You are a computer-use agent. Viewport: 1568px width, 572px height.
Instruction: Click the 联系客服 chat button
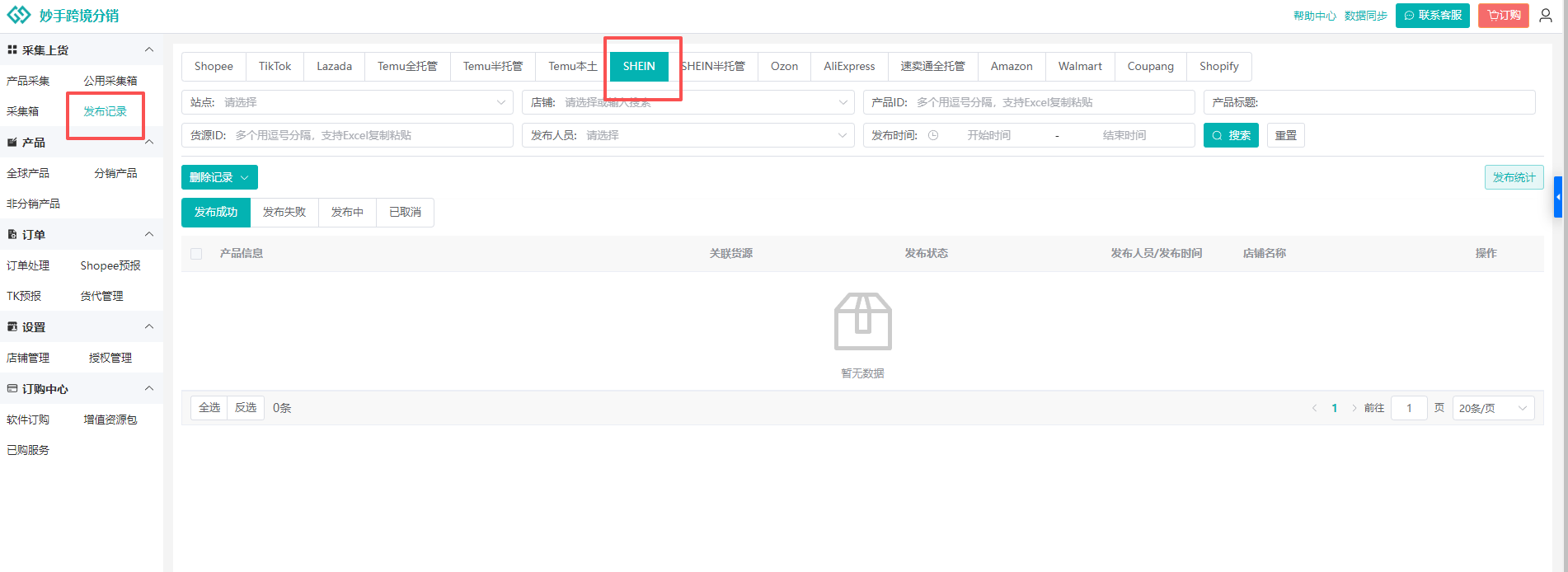pyautogui.click(x=1432, y=16)
